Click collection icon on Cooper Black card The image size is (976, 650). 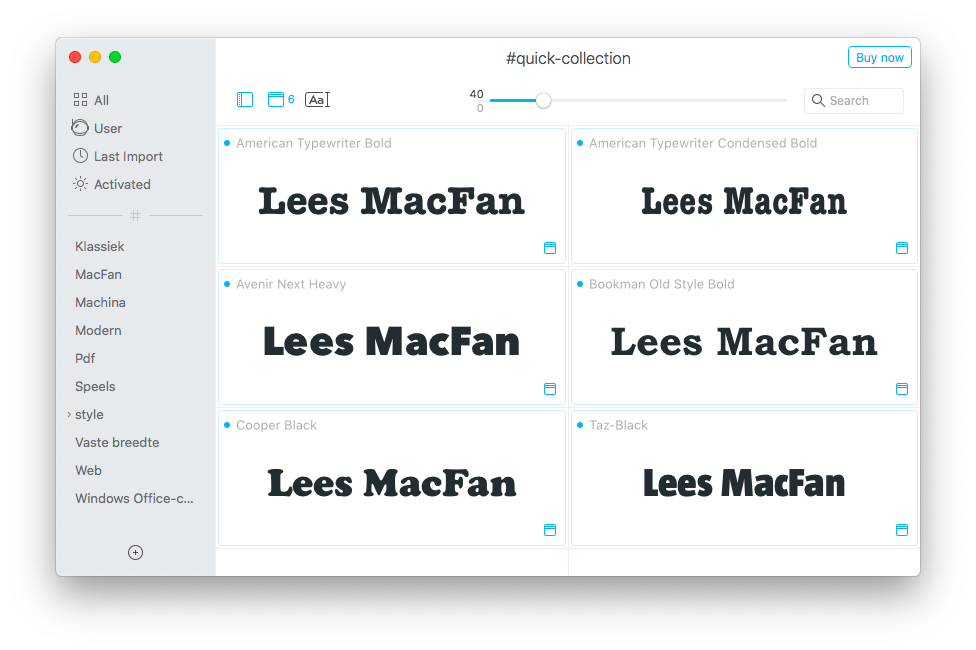[x=550, y=530]
